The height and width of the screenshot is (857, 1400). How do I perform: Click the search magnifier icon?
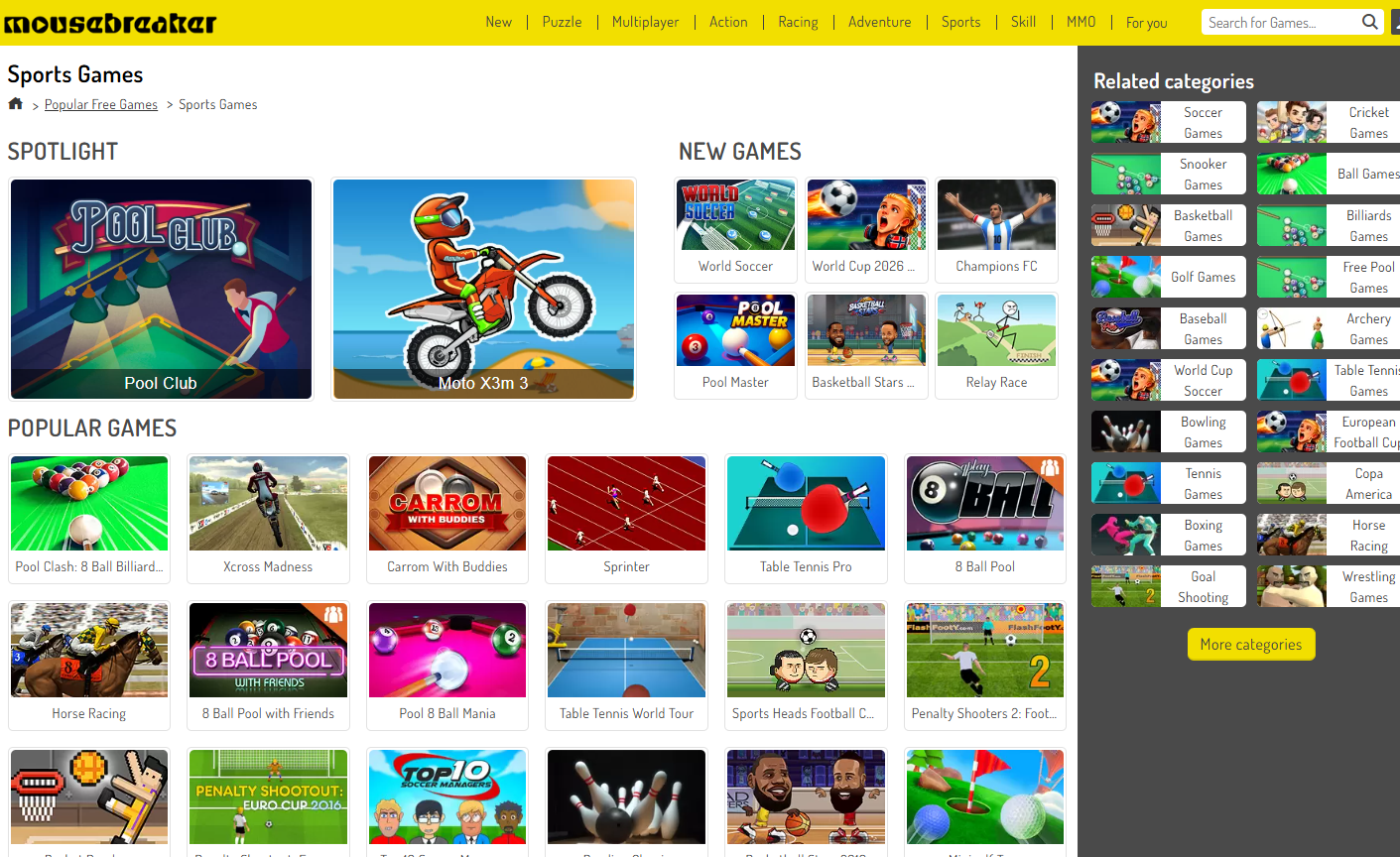click(1370, 22)
